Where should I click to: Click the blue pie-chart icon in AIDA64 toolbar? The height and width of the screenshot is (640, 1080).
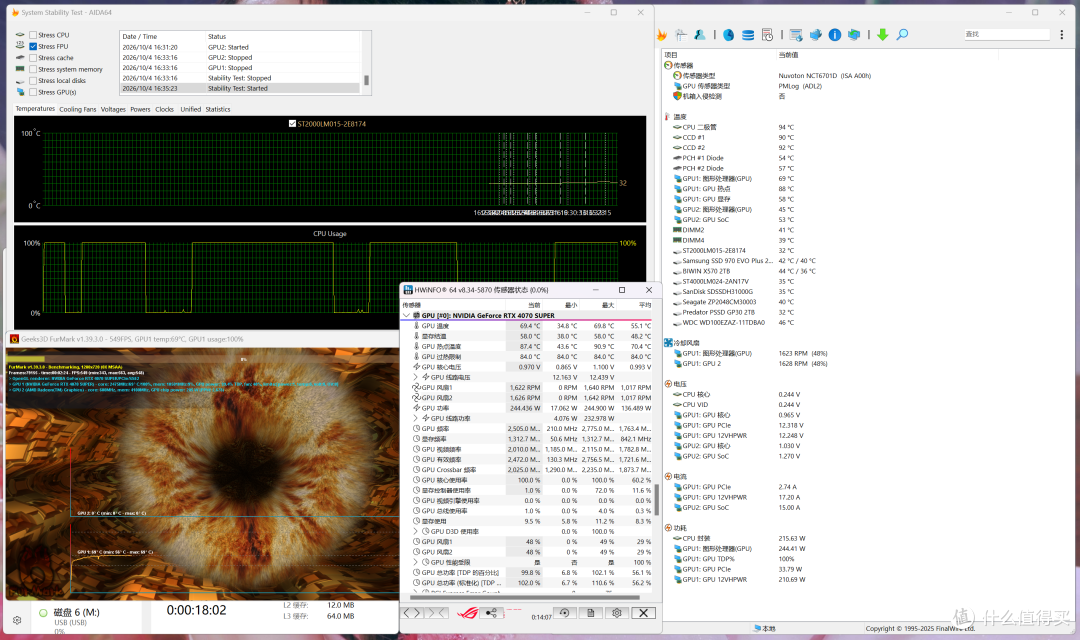729,34
